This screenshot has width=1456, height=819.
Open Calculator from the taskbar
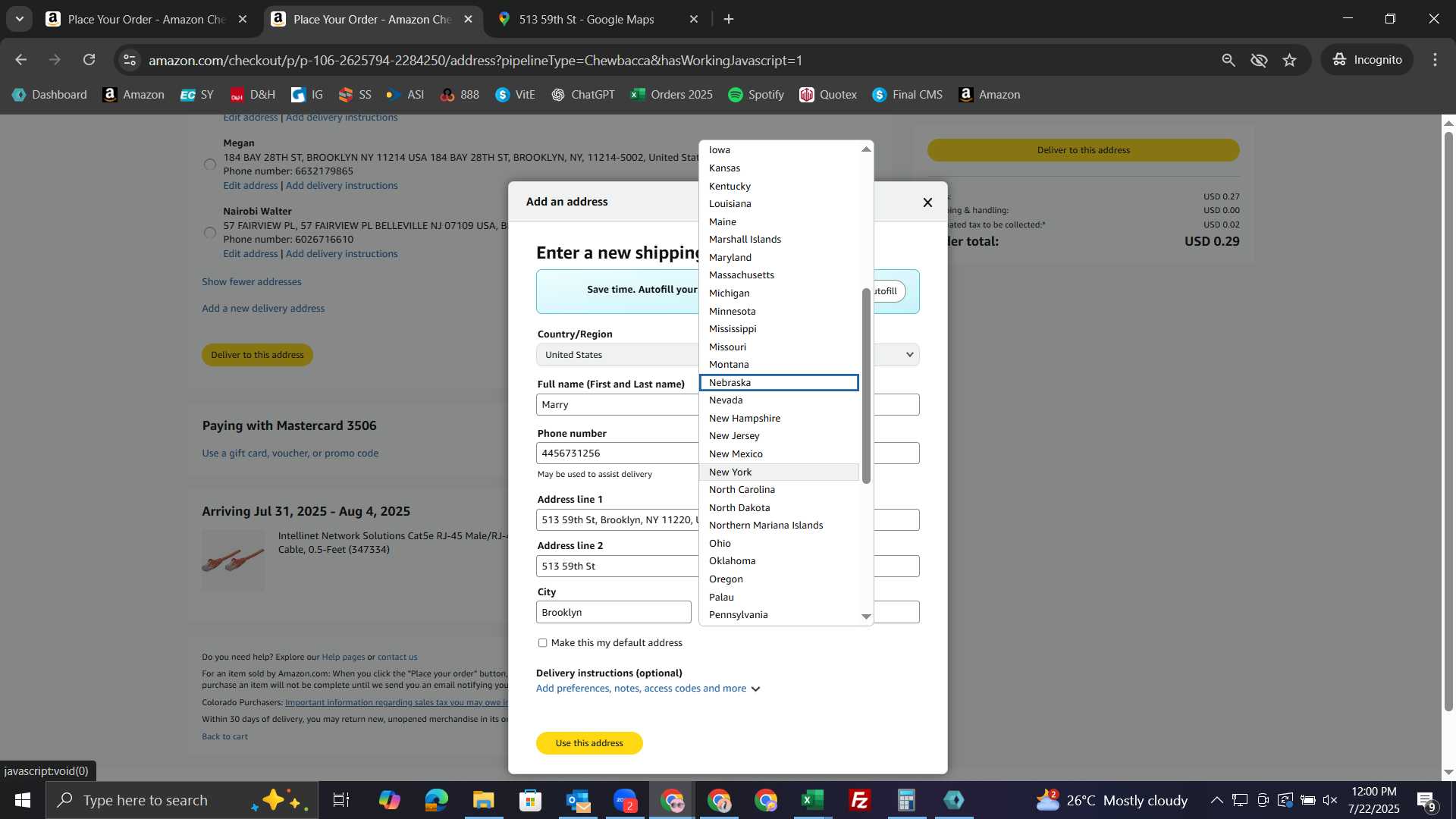click(x=907, y=800)
